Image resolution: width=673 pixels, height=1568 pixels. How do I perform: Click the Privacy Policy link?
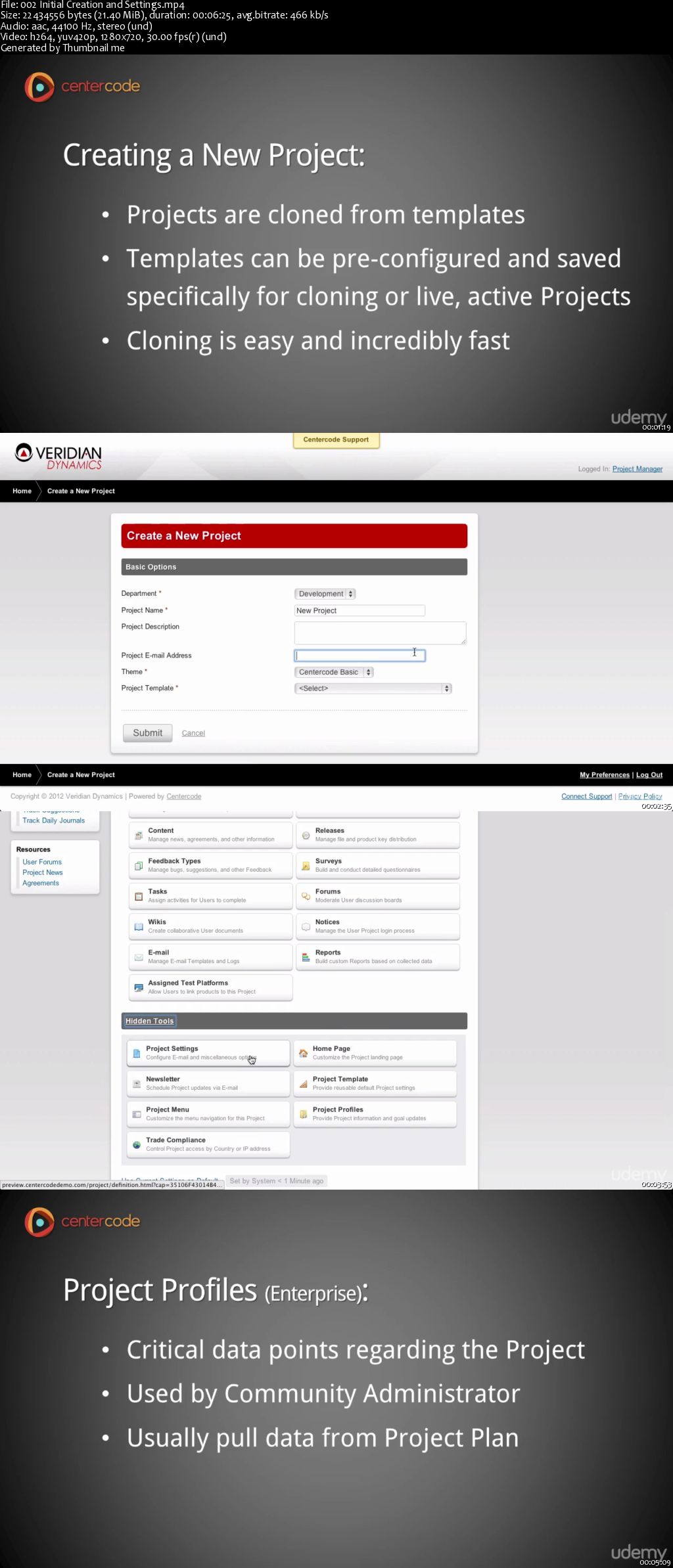(640, 796)
